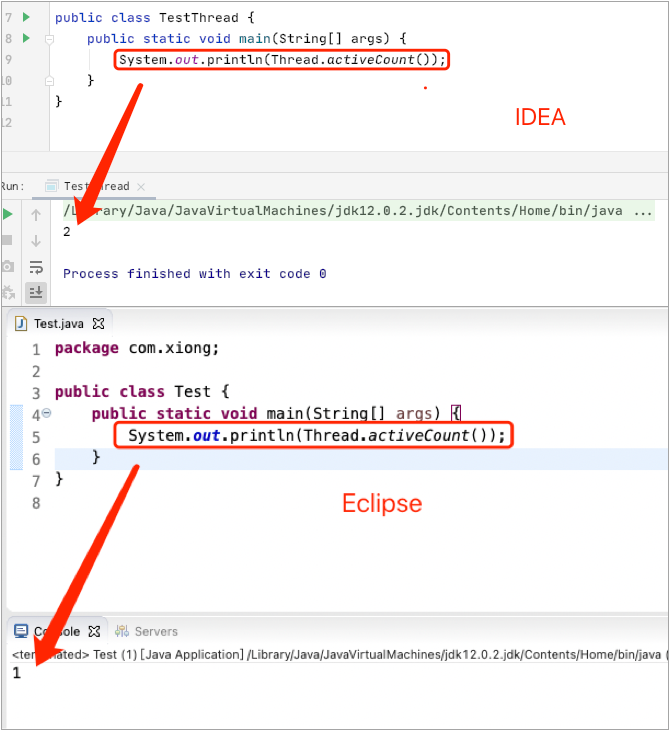The height and width of the screenshot is (730, 669).
Task: Close the Test.java tab in Eclipse
Action: (98, 324)
